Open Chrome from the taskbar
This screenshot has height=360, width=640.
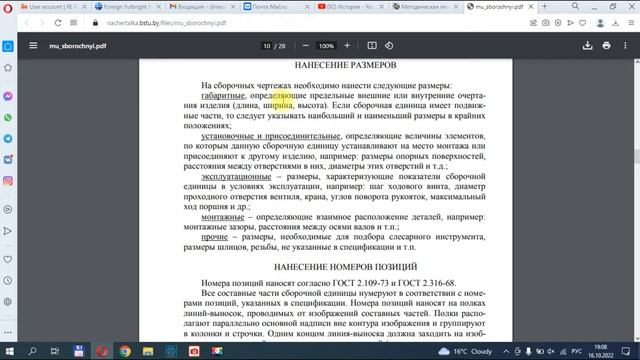pos(125,351)
